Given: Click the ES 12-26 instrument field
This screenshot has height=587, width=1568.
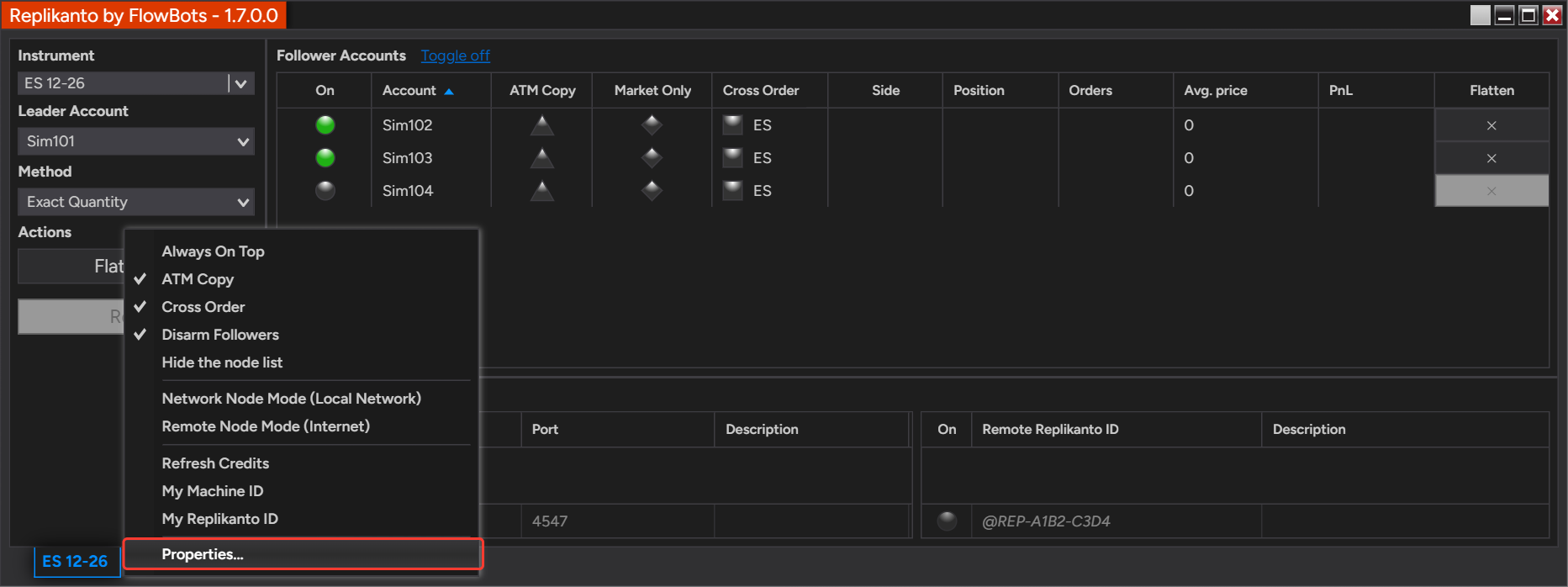Looking at the screenshot, I should pos(123,83).
